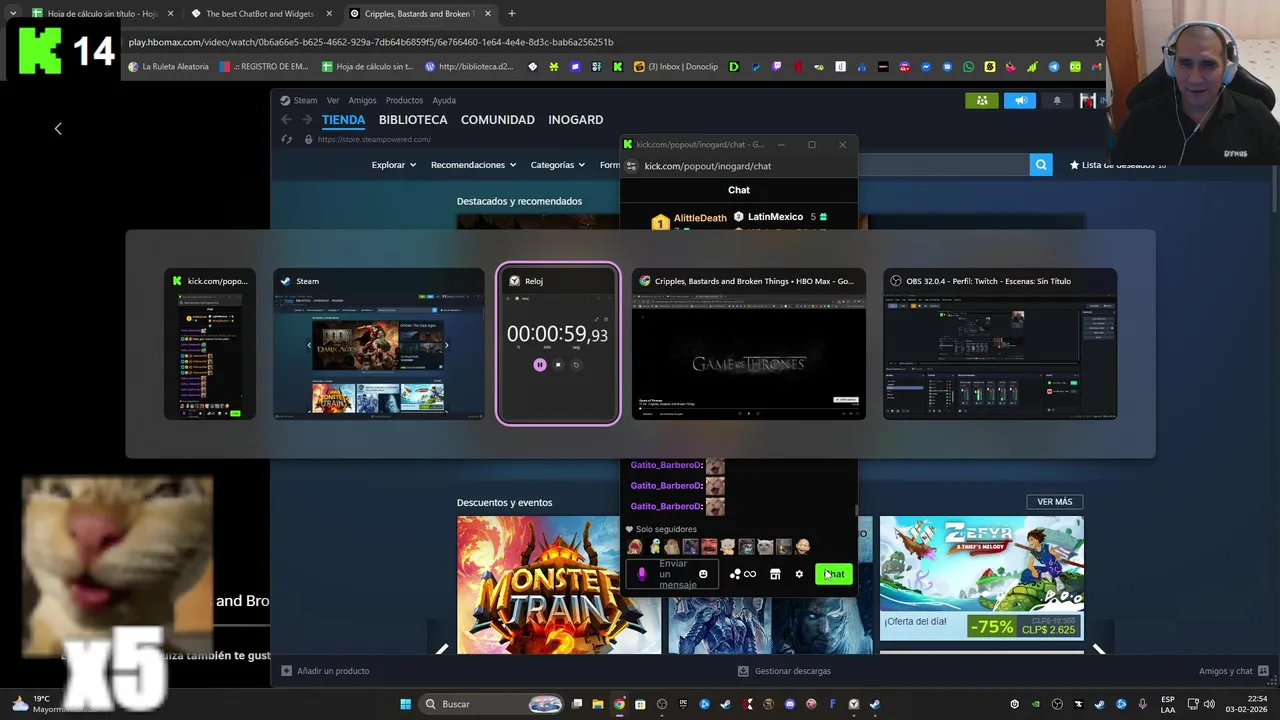Open Lista de deseados in Steam

click(x=1117, y=165)
